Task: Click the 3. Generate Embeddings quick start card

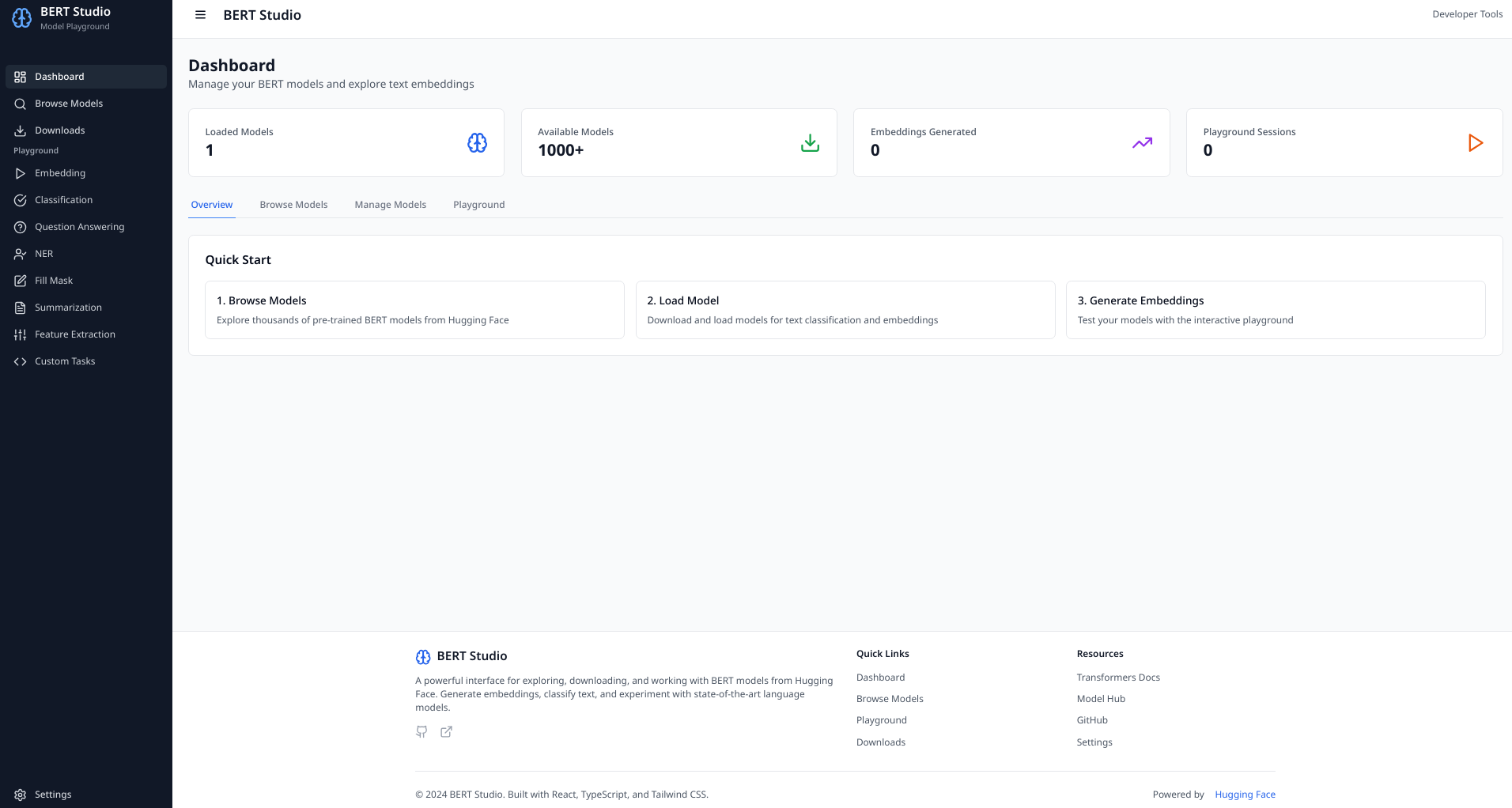Action: point(1276,310)
